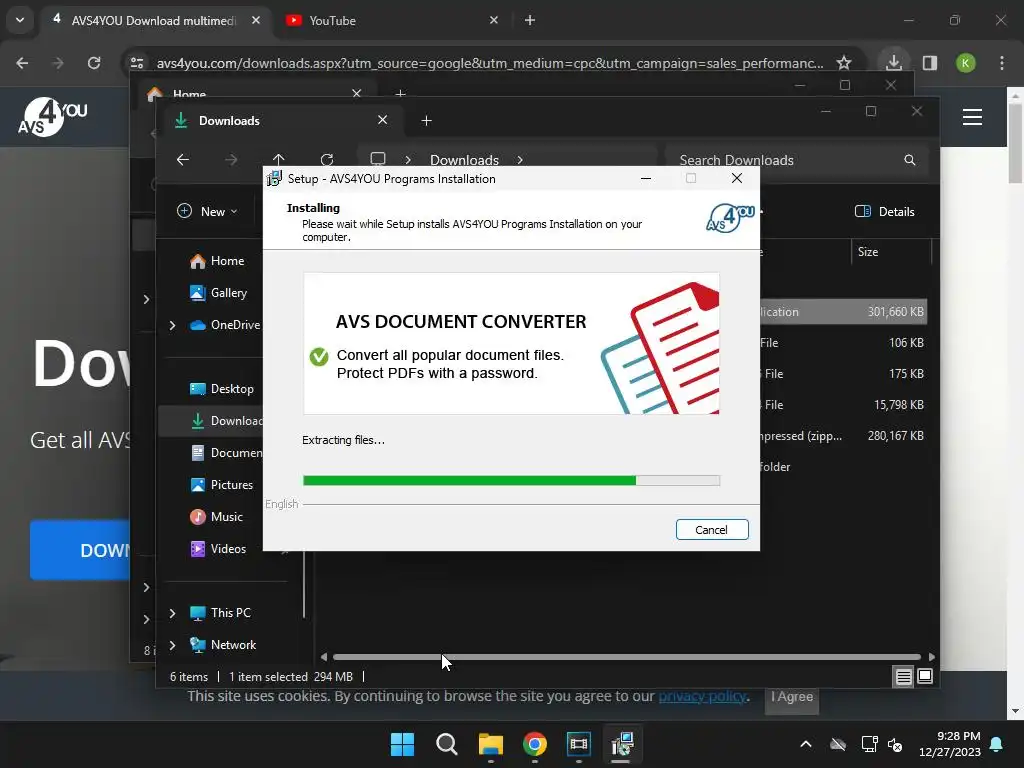Select This PC in the sidebar
Viewport: 1024px width, 768px height.
tap(221, 613)
